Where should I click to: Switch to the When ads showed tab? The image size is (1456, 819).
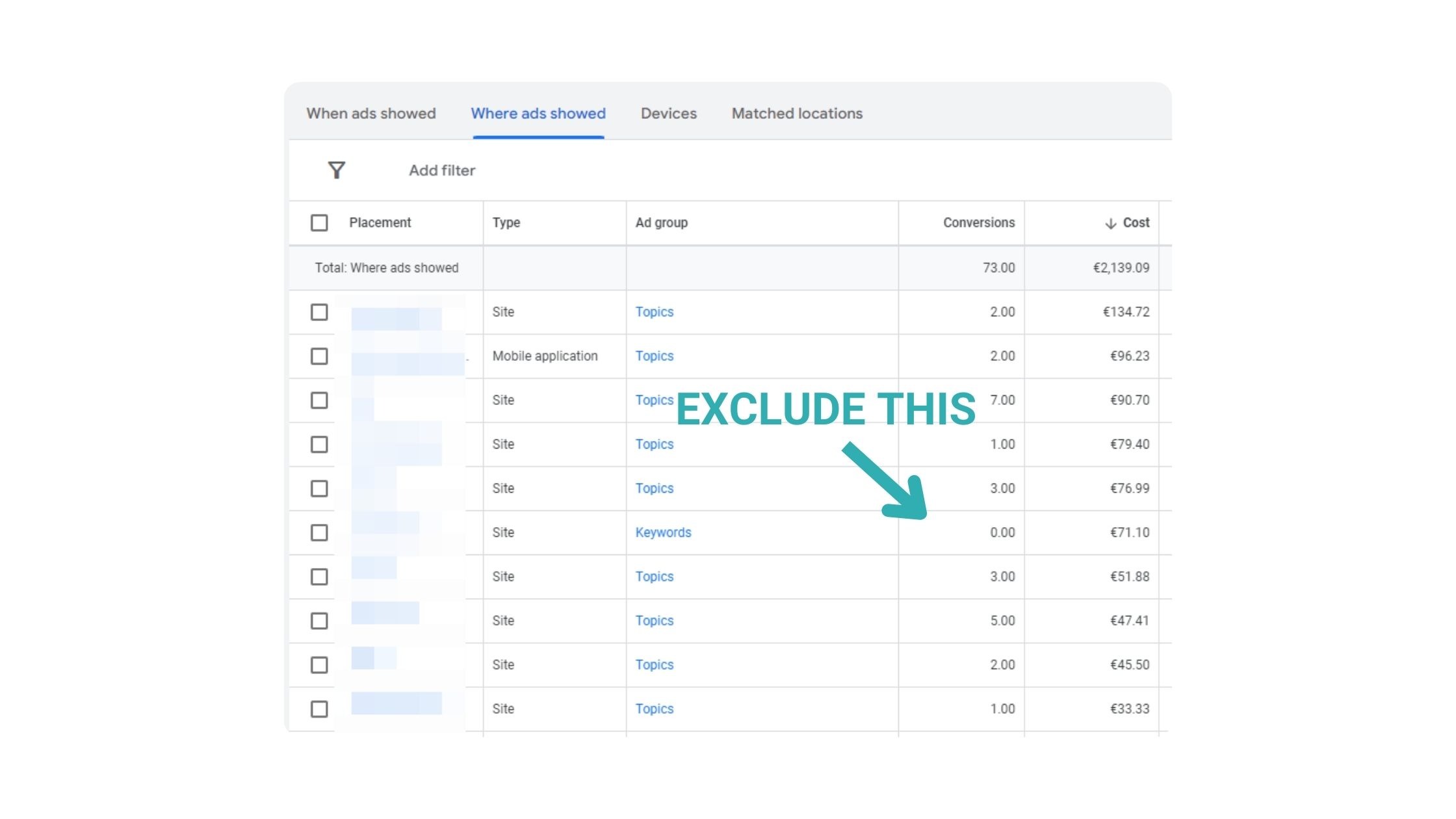(x=371, y=114)
